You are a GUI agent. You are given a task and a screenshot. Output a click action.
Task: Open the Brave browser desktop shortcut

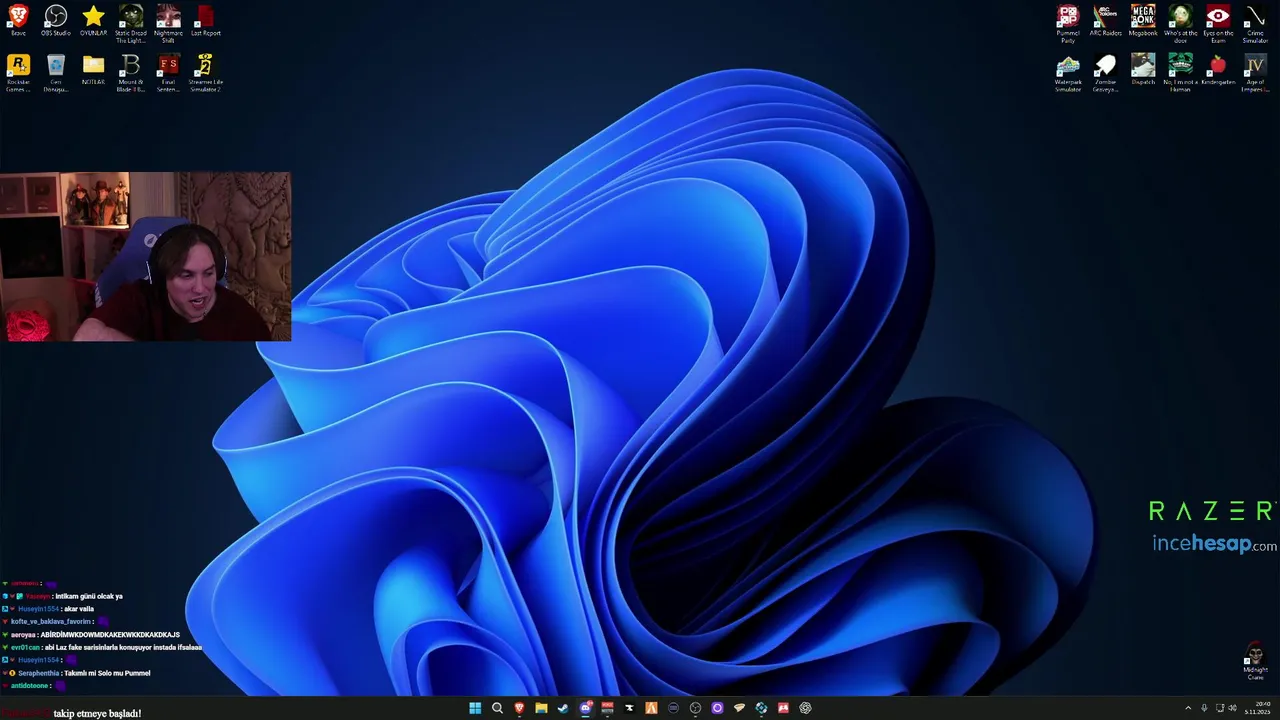click(x=18, y=22)
